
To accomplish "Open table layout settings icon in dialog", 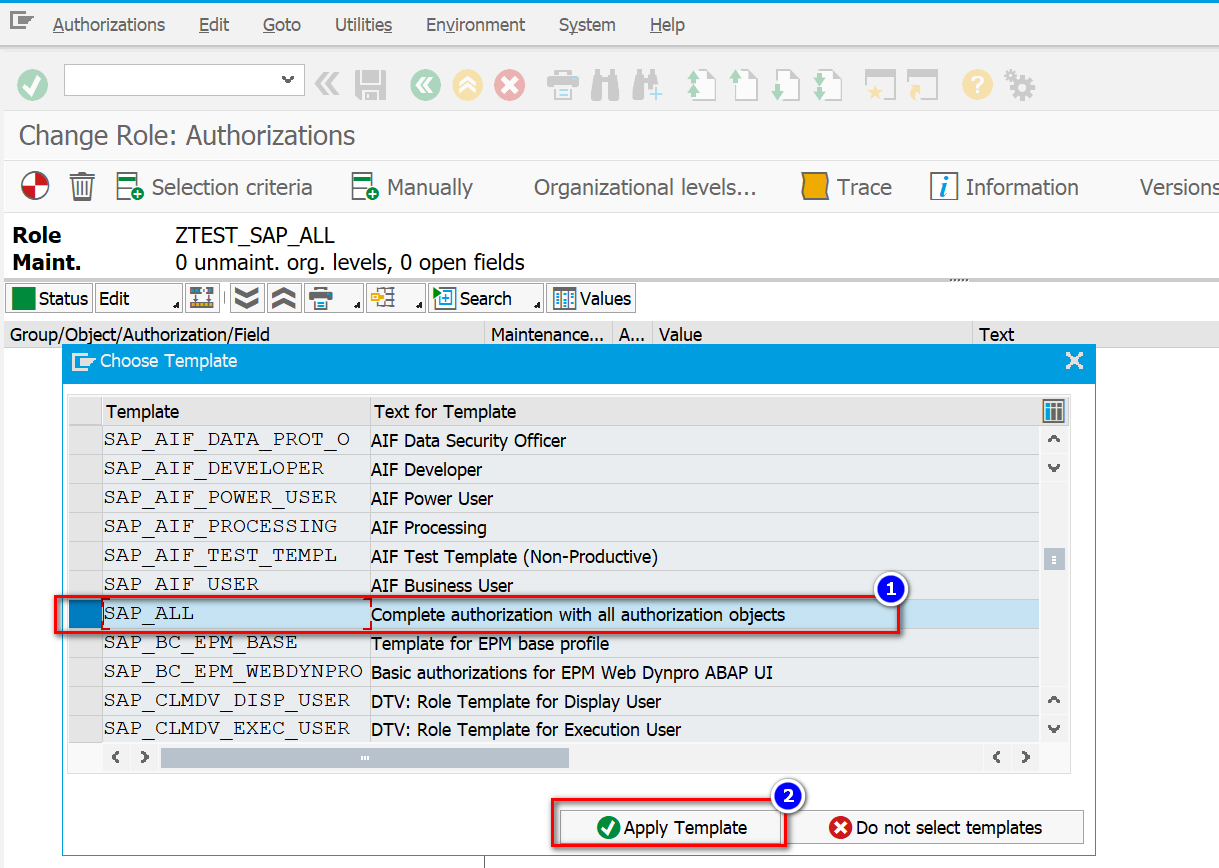I will [1053, 411].
